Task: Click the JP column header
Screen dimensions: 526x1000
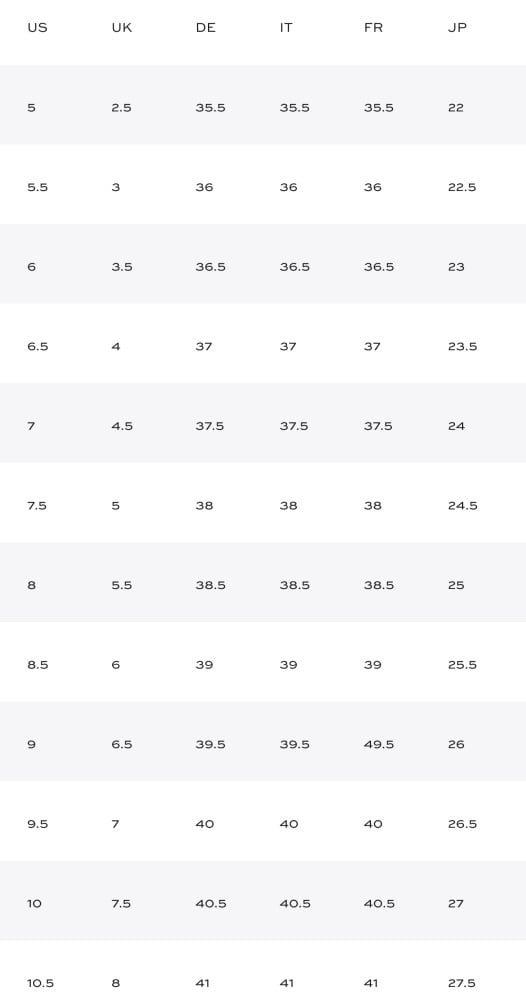Action: click(457, 28)
